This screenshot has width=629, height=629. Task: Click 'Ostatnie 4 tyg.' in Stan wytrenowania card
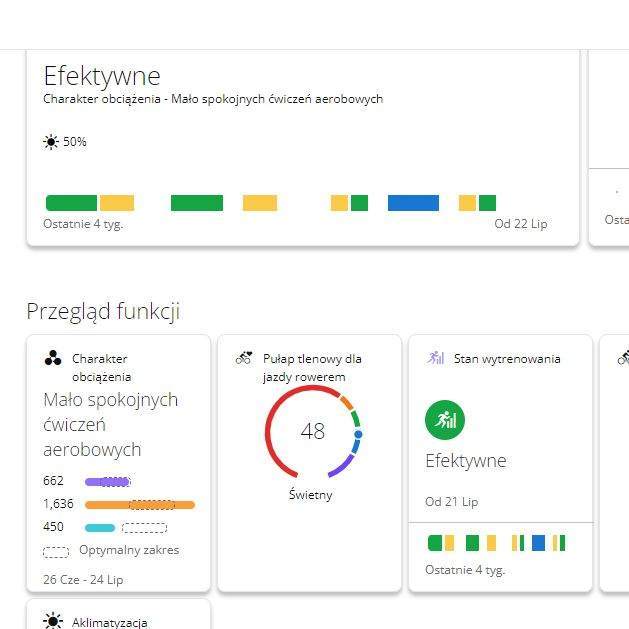coord(465,570)
